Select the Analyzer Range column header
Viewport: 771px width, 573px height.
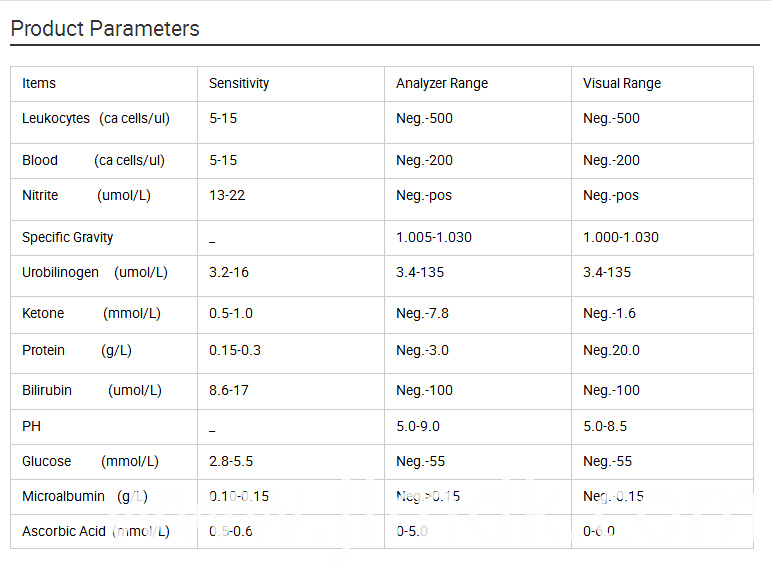(442, 84)
